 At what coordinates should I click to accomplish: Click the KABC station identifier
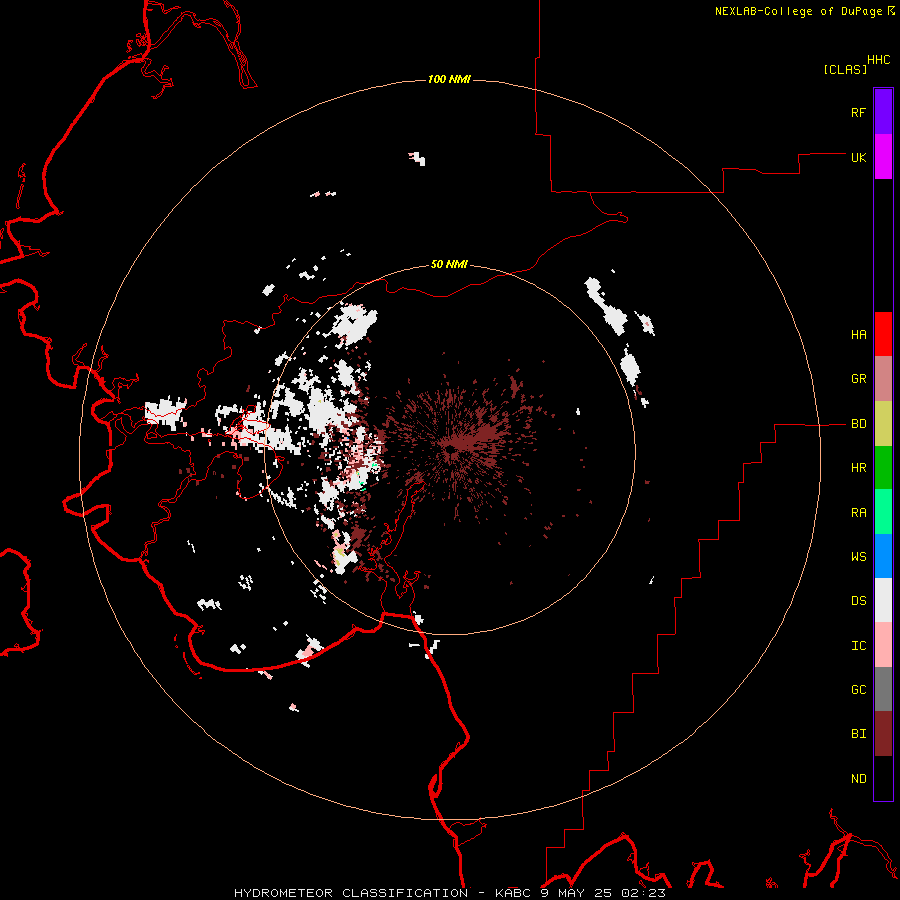point(515,893)
